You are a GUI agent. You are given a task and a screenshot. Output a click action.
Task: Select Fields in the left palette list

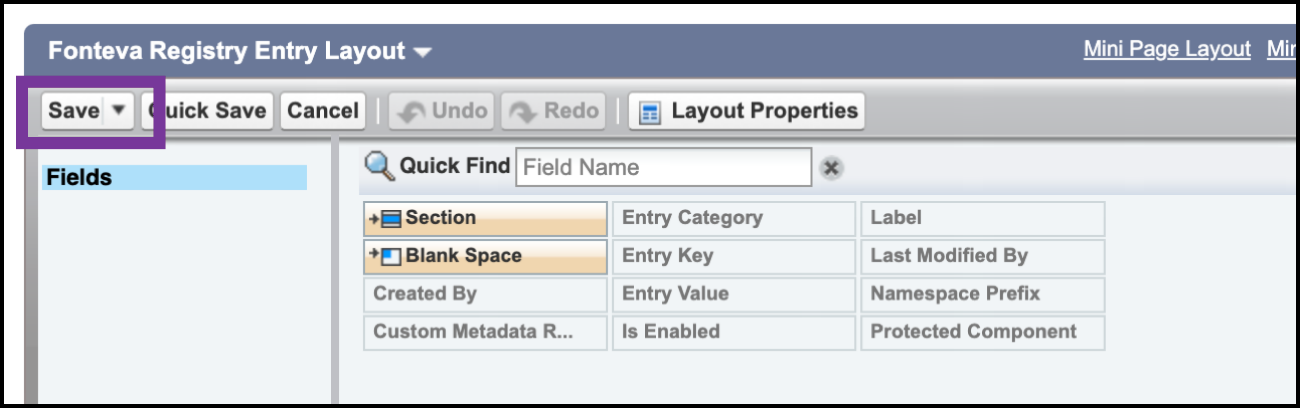coord(174,178)
